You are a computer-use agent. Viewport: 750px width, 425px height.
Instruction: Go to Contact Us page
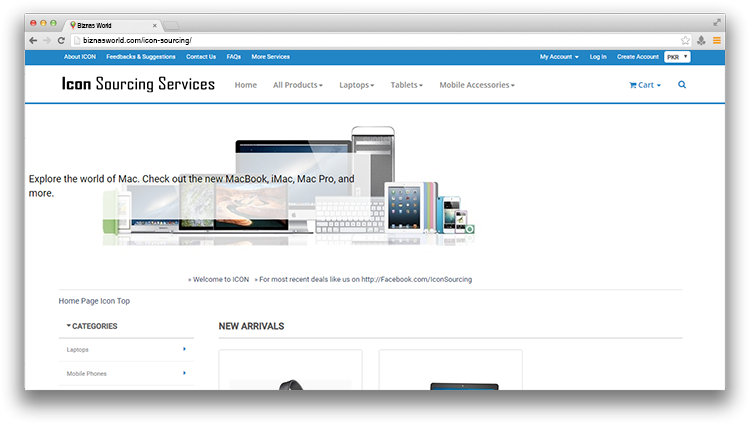(201, 57)
